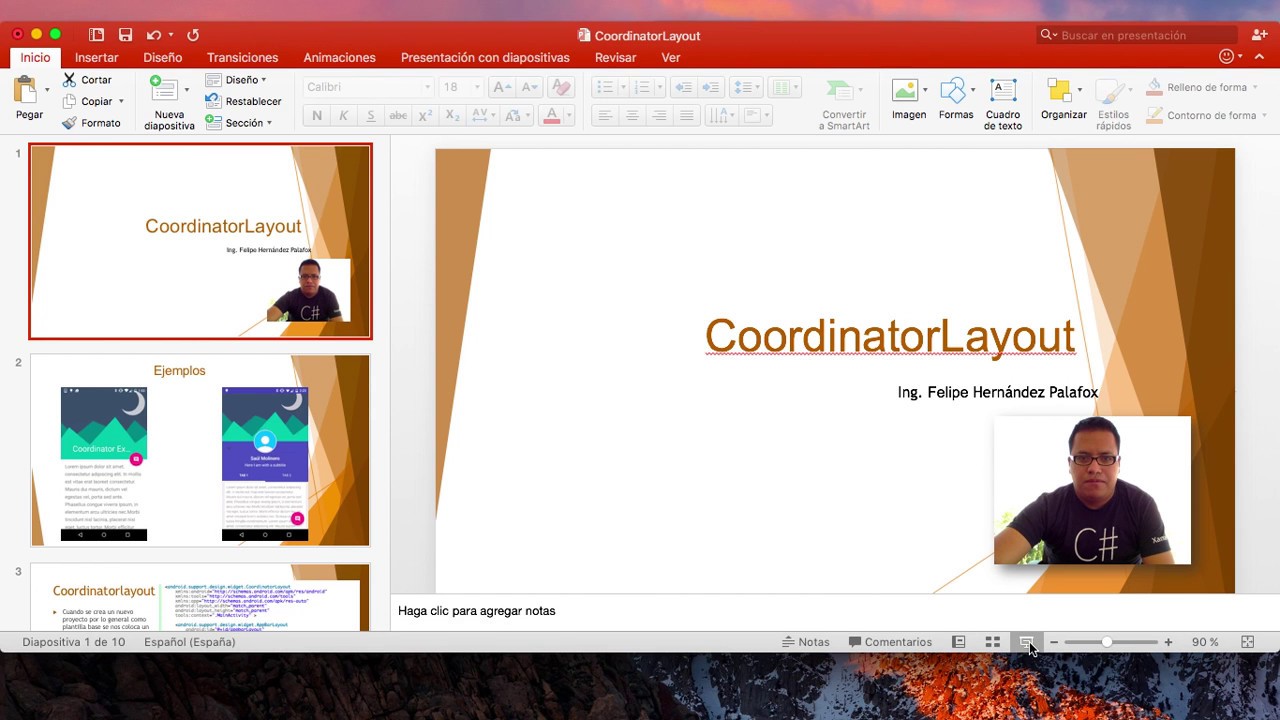Screen dimensions: 1280x720
Task: Decrease the list indent level
Action: (x=684, y=87)
